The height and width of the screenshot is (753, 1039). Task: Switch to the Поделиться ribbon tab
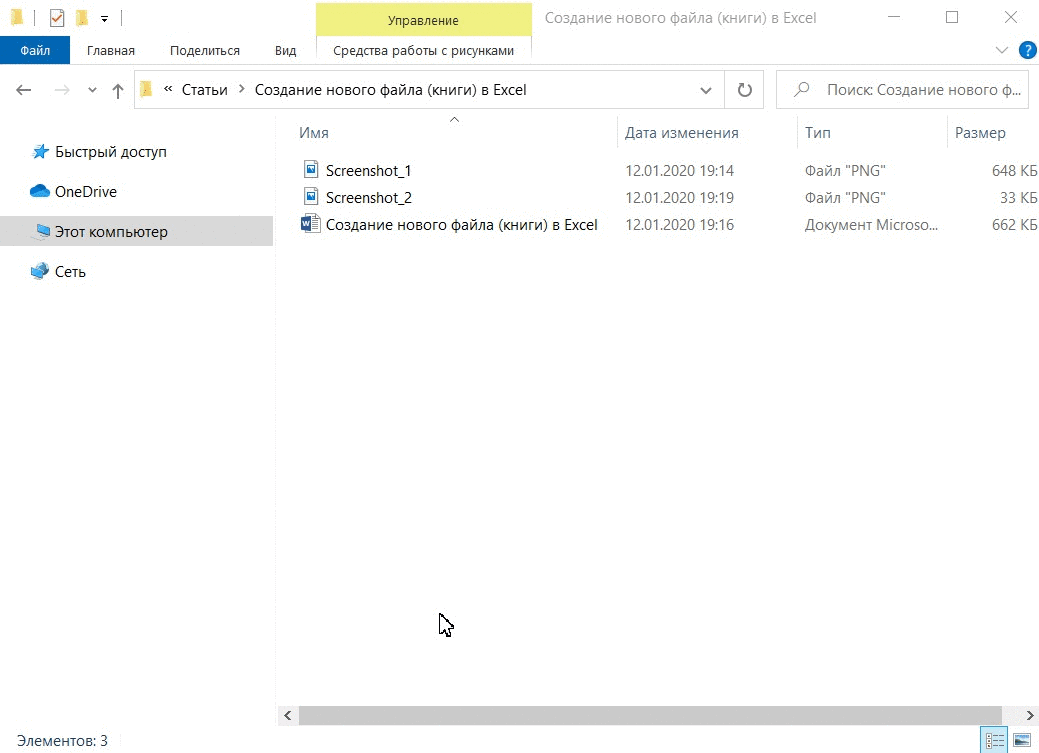(x=205, y=50)
